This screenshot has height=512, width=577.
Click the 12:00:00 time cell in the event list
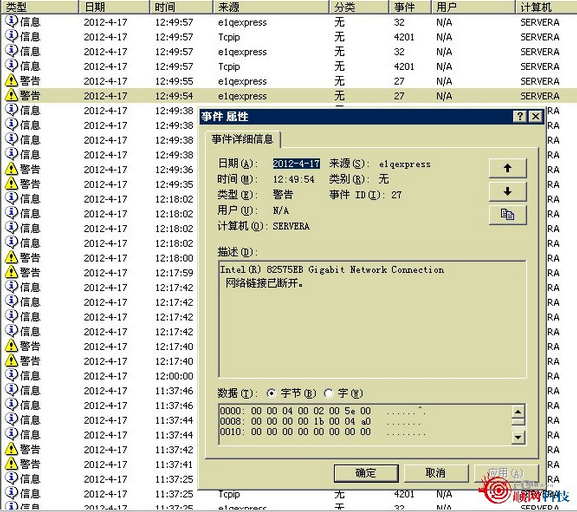point(174,376)
